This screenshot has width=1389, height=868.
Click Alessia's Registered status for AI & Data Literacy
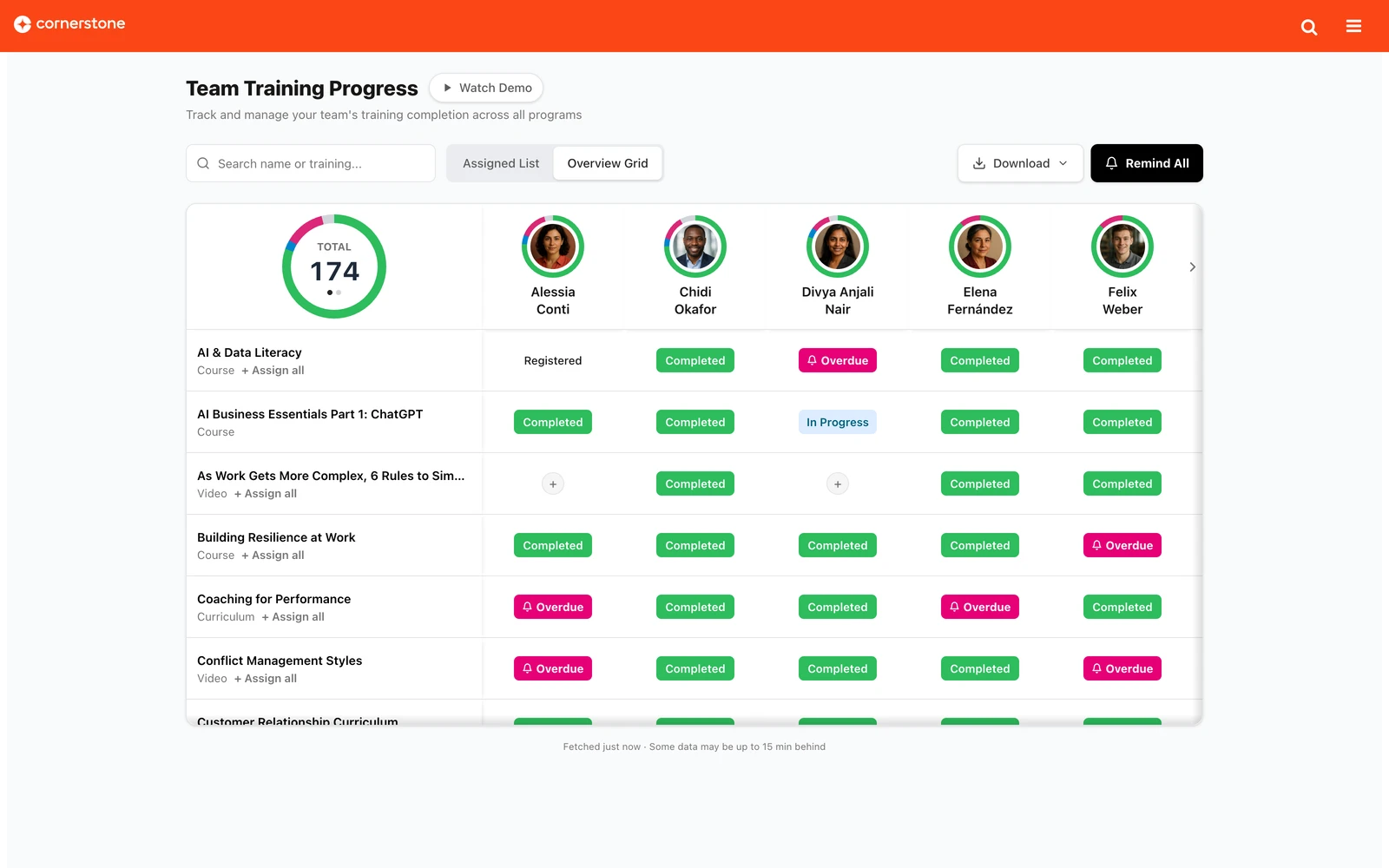click(x=553, y=361)
